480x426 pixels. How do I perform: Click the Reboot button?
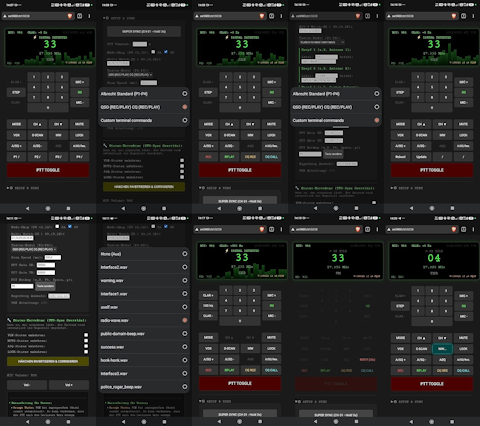[400, 157]
